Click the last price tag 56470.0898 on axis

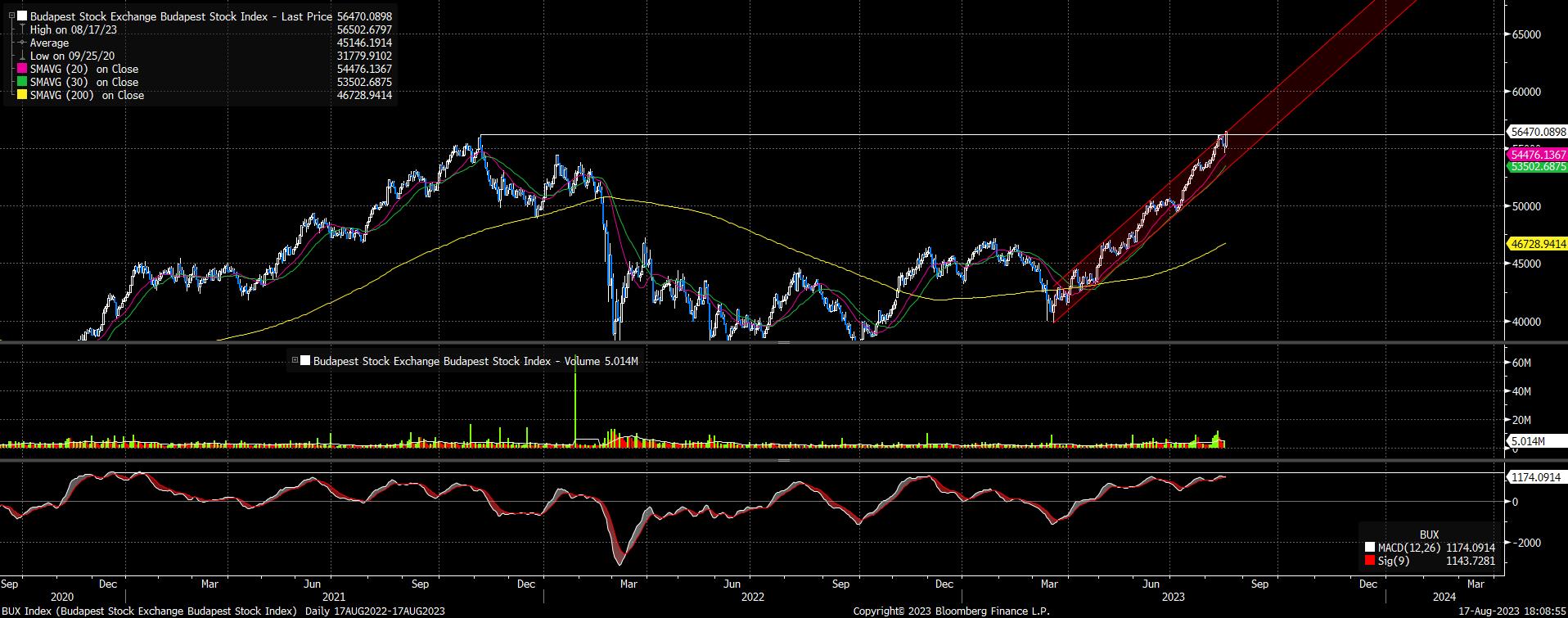[1537, 132]
